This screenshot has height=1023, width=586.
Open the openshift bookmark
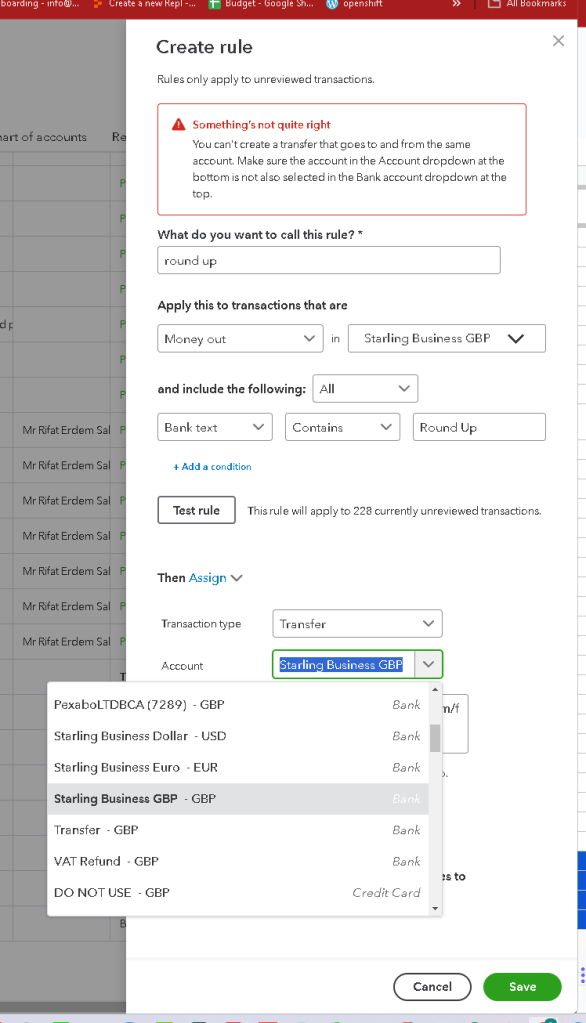pos(356,4)
